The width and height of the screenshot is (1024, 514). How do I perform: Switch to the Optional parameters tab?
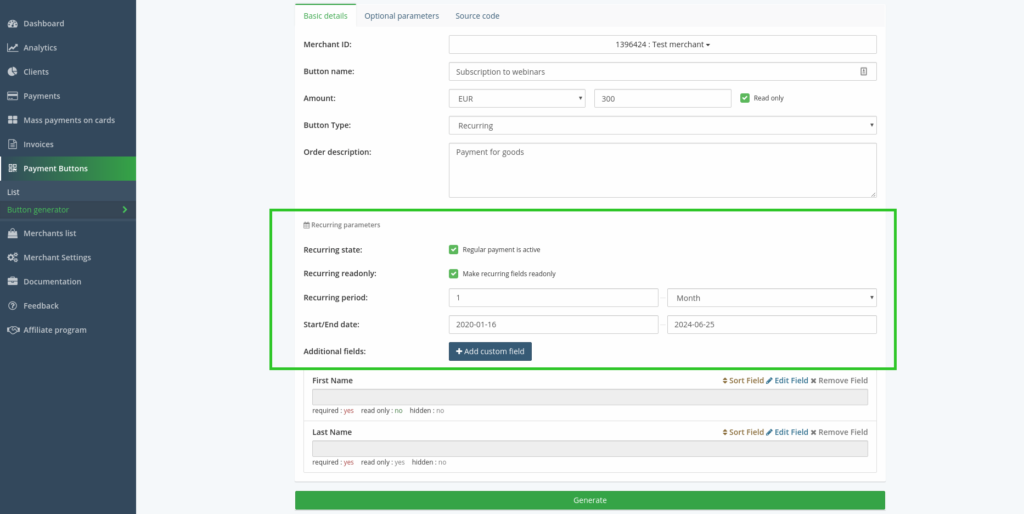[402, 16]
